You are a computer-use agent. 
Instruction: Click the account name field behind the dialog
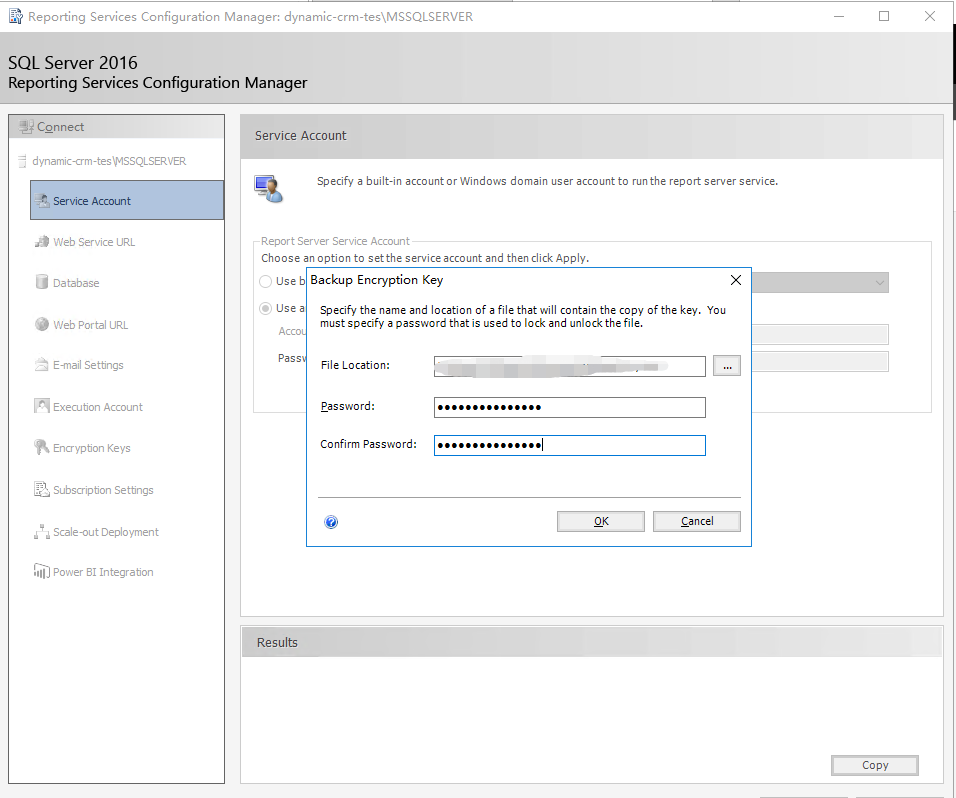point(820,334)
